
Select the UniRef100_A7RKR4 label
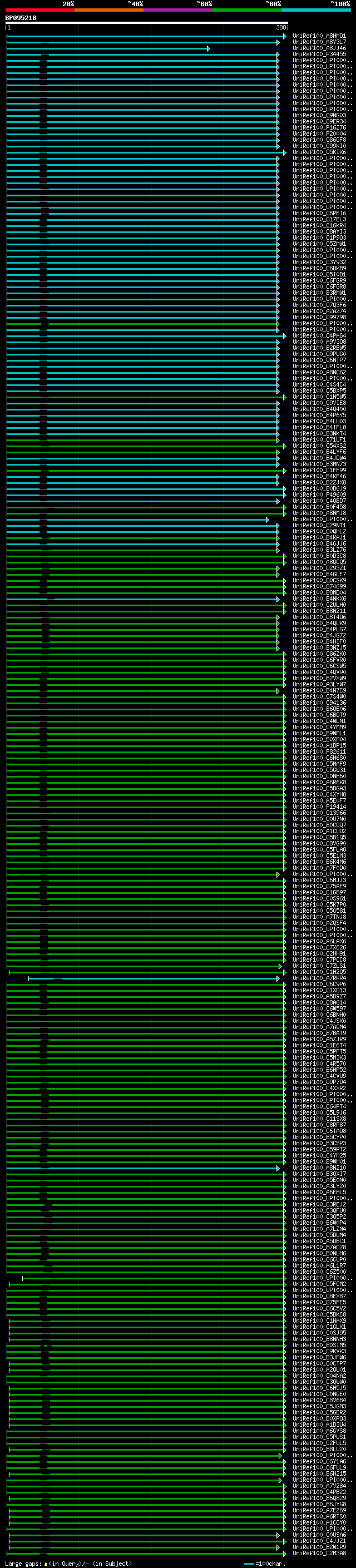(x=319, y=978)
